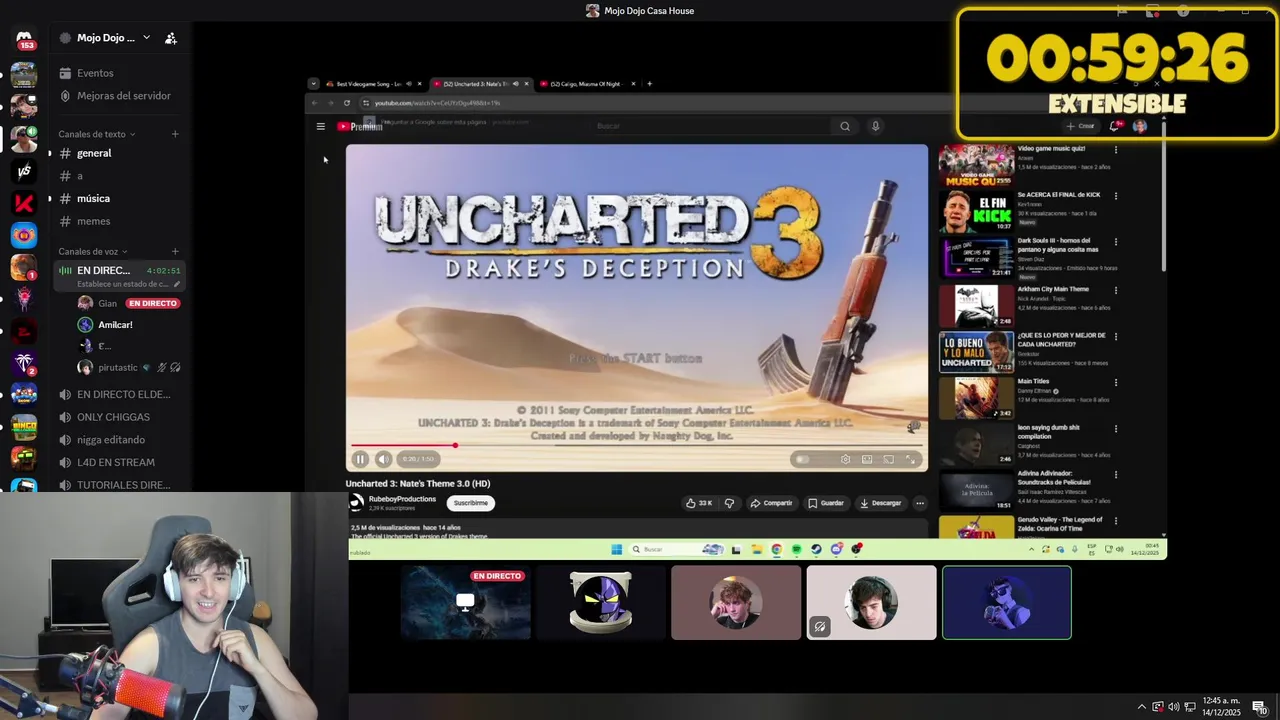
Task: Join TUTORIALES DIRE... voice channel
Action: (x=119, y=485)
